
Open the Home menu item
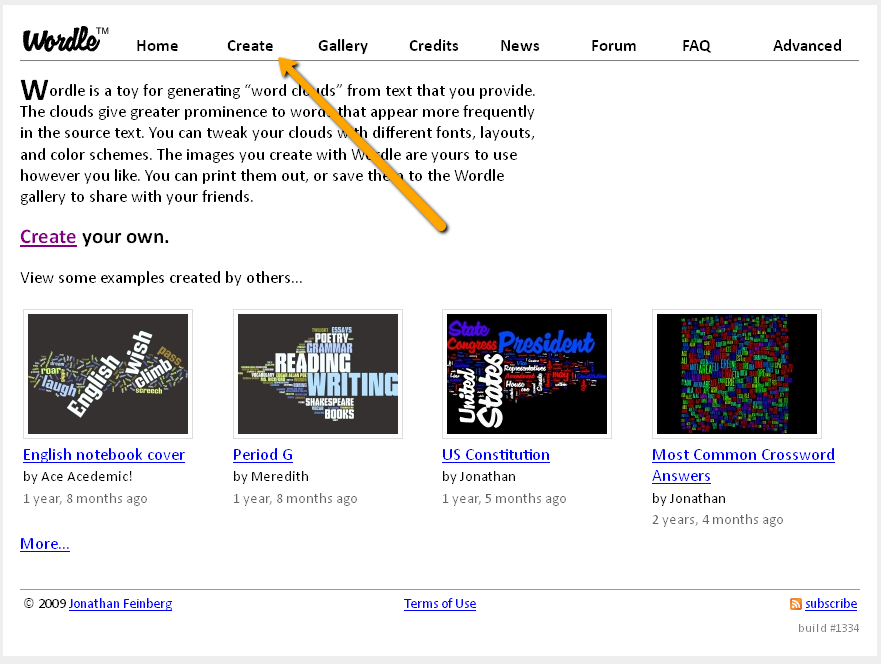point(157,46)
